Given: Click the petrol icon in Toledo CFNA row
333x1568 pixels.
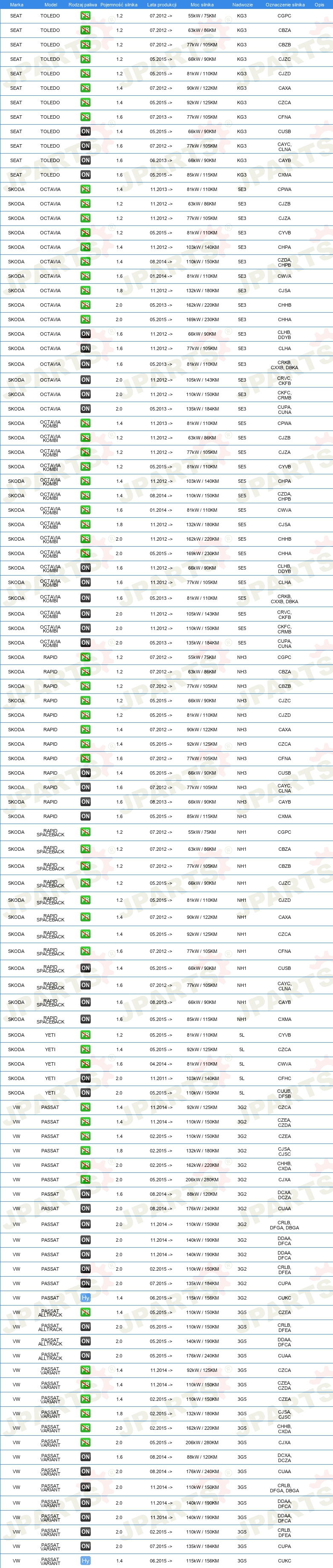Looking at the screenshot, I should (85, 117).
